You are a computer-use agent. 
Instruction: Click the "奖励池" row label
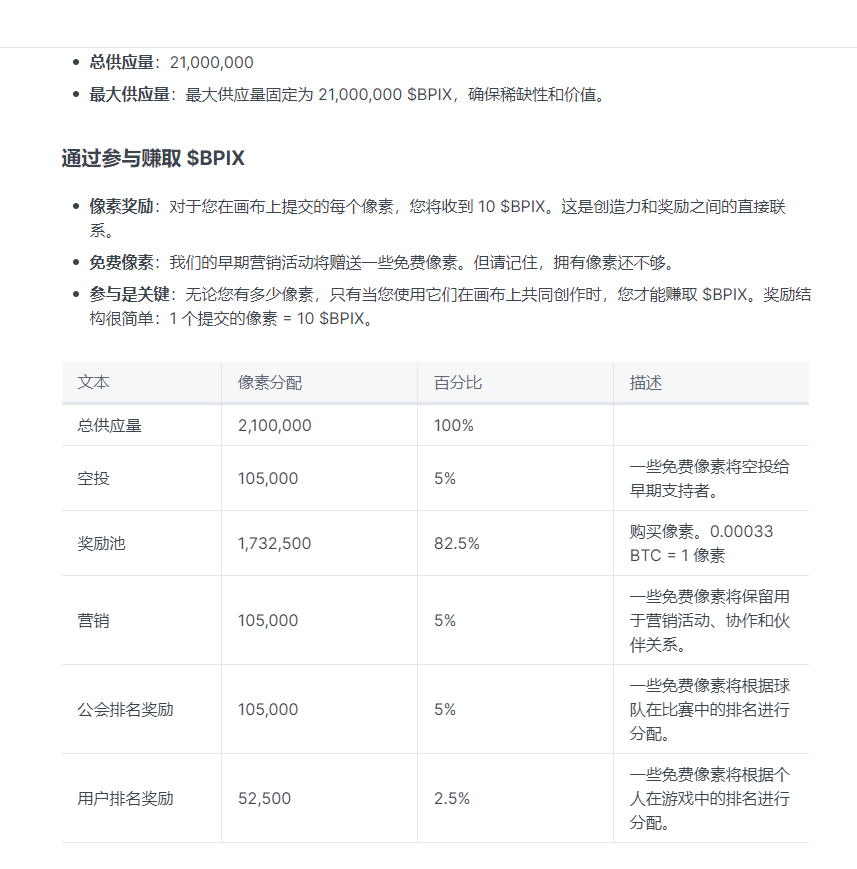(102, 543)
